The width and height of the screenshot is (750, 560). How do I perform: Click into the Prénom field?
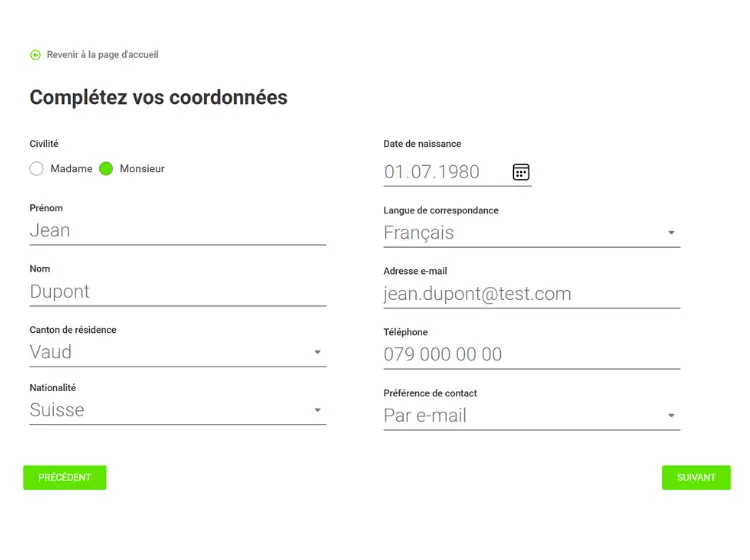[177, 231]
